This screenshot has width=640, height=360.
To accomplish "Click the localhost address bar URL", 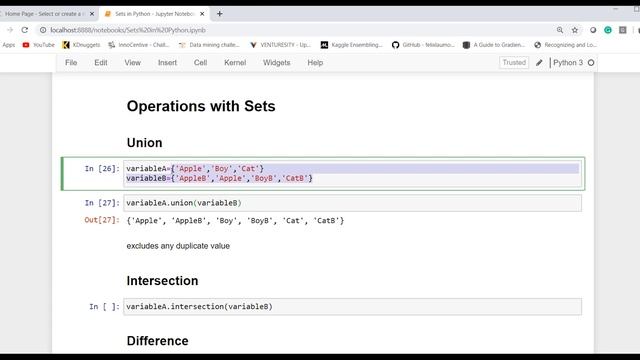I will point(128,30).
